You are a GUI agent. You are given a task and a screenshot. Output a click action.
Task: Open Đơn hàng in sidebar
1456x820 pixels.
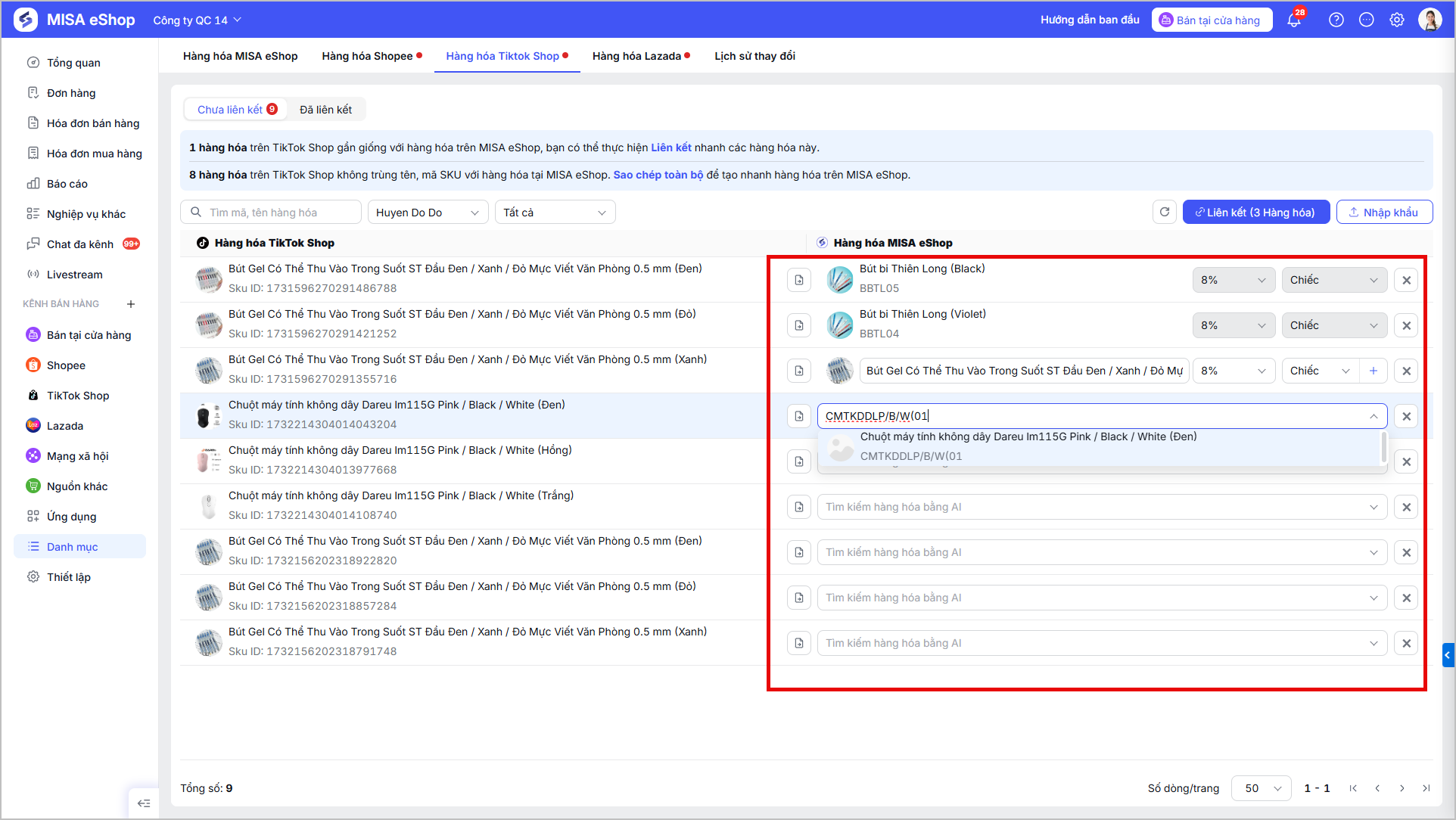71,93
